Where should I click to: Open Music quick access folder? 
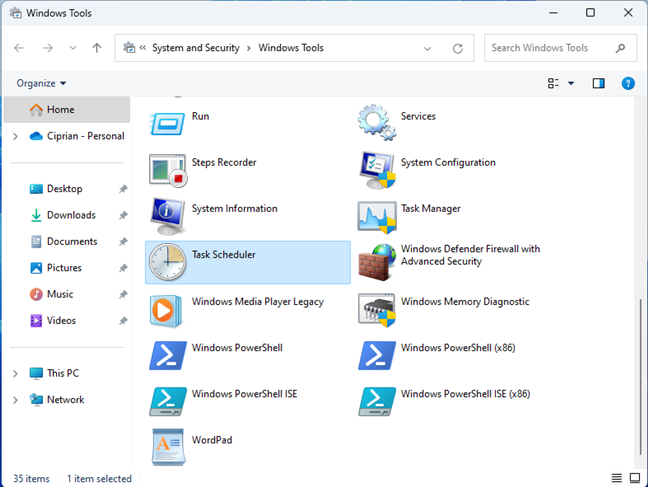coord(52,294)
